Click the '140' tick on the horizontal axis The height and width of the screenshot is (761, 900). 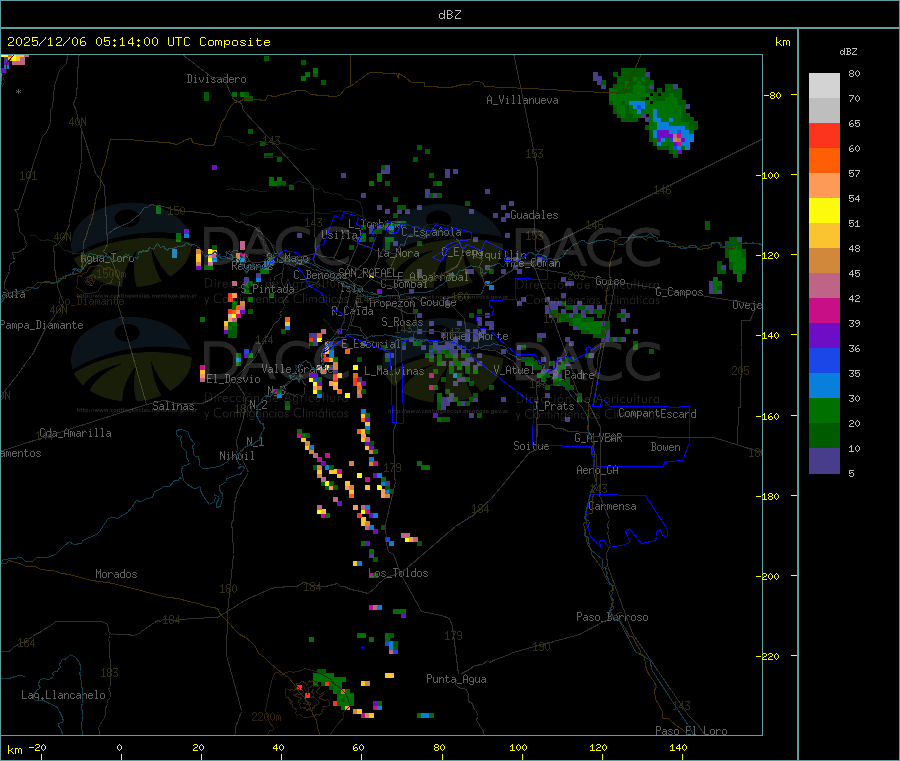tap(678, 748)
